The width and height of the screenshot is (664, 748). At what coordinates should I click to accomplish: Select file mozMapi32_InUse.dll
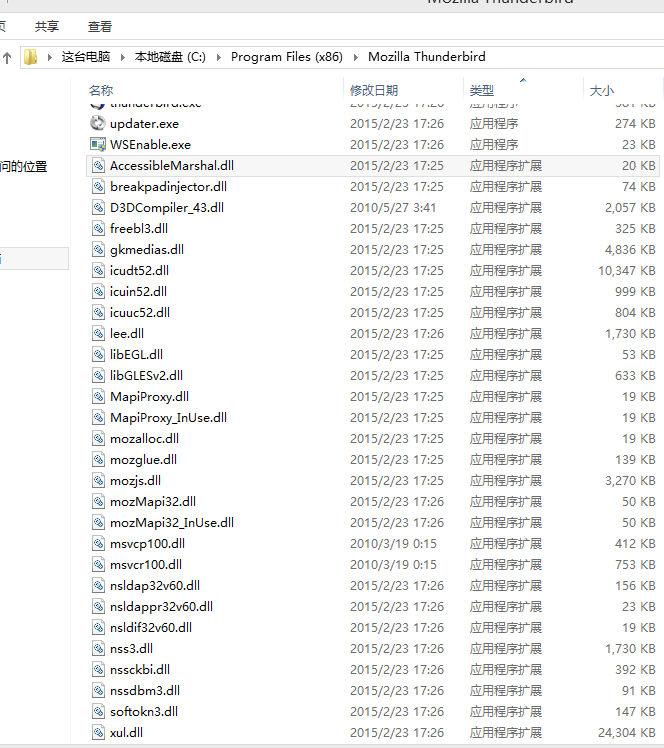[172, 522]
